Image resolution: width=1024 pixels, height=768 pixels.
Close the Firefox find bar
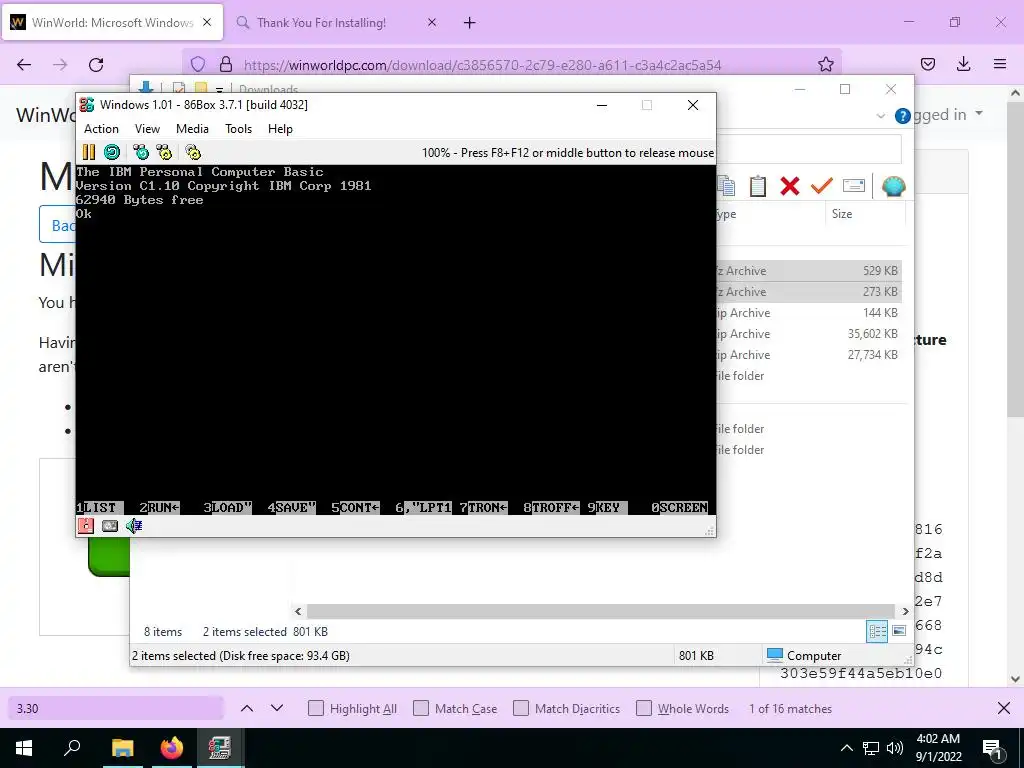point(1004,709)
